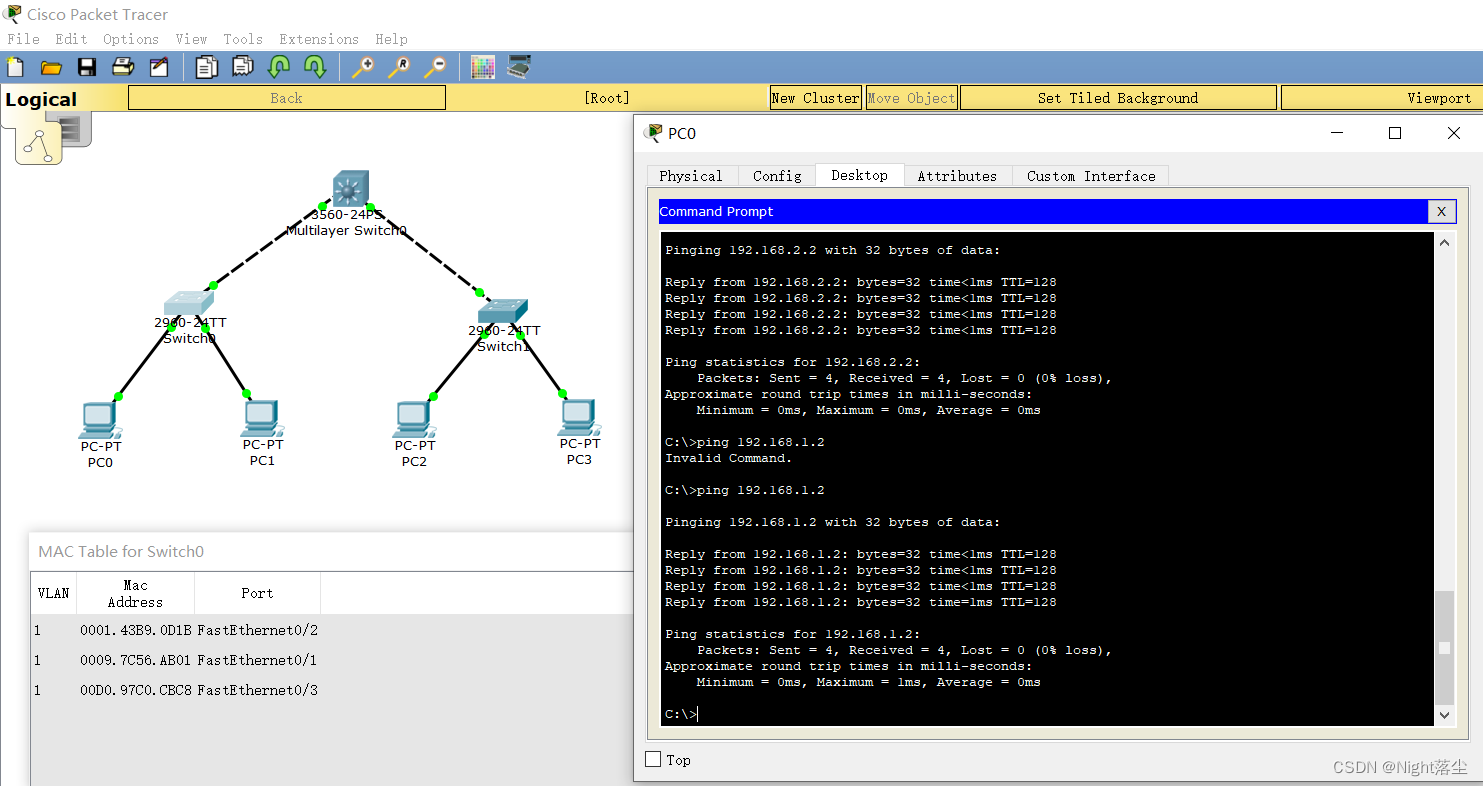The width and height of the screenshot is (1483, 786).
Task: Click PC0 window title icon
Action: pos(654,133)
